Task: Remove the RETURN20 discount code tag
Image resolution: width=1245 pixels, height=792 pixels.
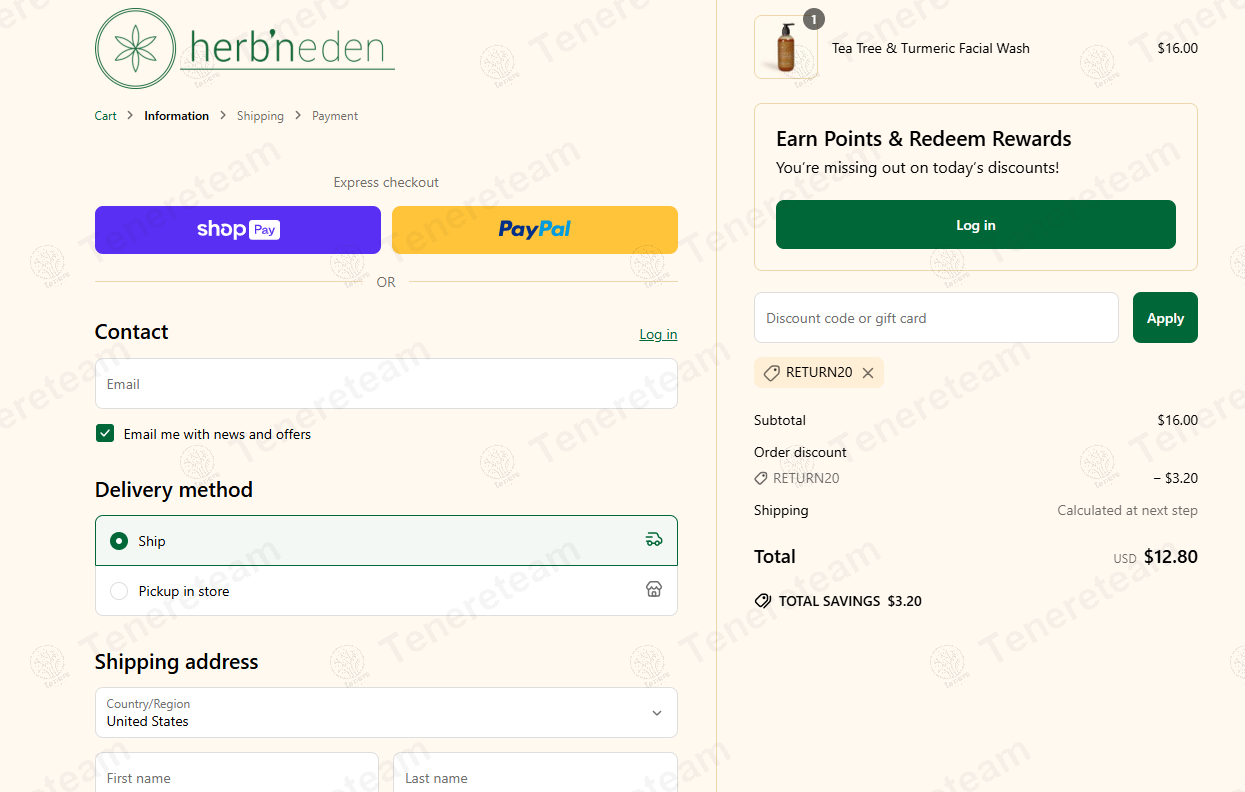Action: pyautogui.click(x=868, y=373)
